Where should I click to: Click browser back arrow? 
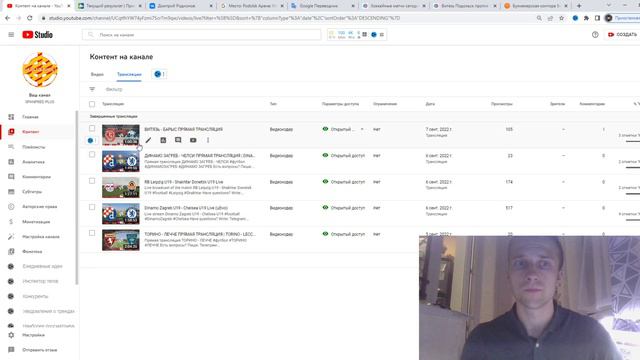tap(7, 18)
